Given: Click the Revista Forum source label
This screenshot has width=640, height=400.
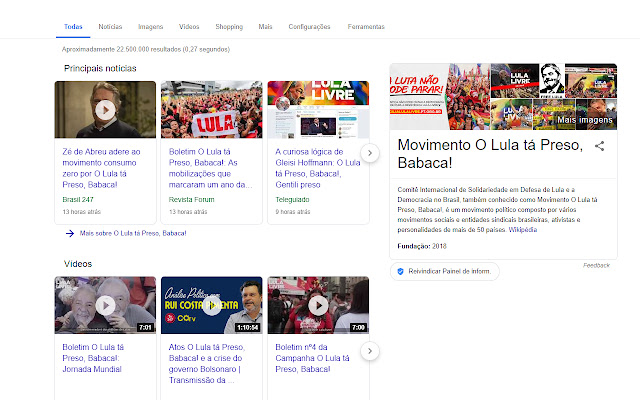Looking at the screenshot, I should [x=191, y=200].
